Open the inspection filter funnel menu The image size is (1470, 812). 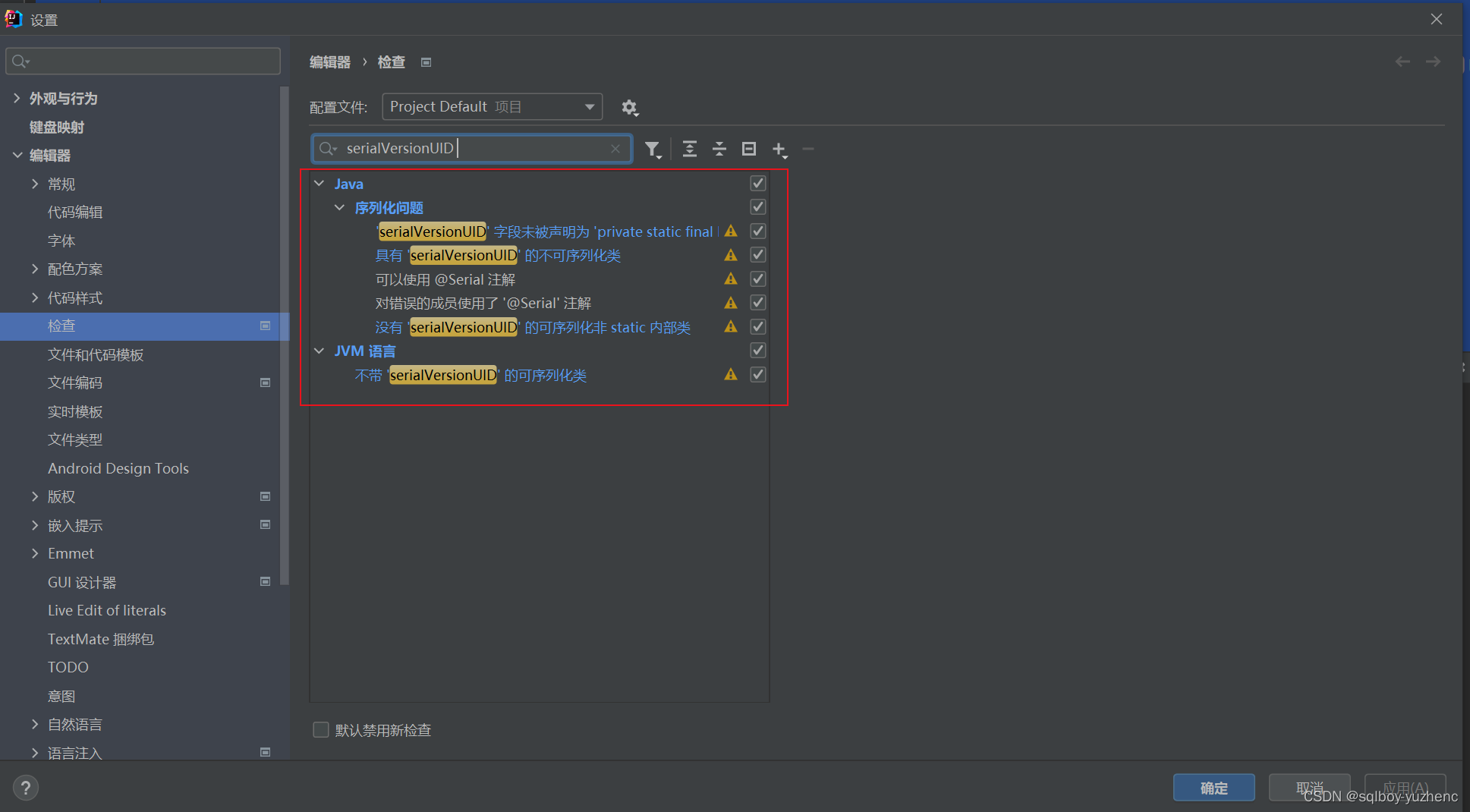(653, 149)
